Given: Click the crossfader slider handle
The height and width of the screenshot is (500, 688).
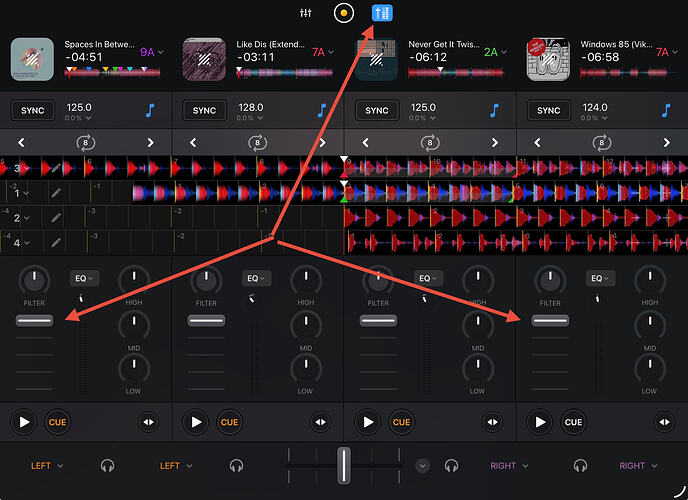Looking at the screenshot, I should tap(344, 465).
